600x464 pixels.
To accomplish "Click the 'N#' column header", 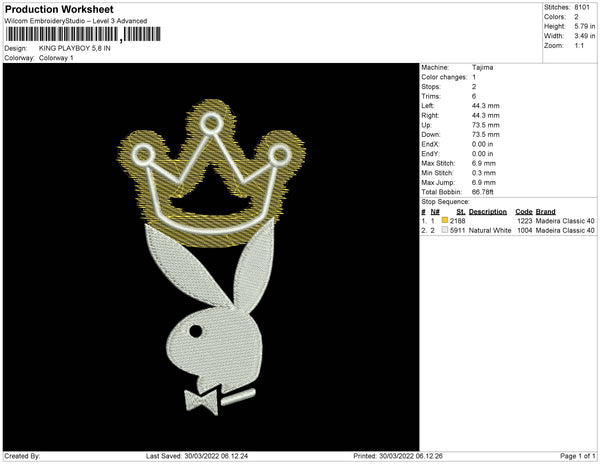I will 435,212.
